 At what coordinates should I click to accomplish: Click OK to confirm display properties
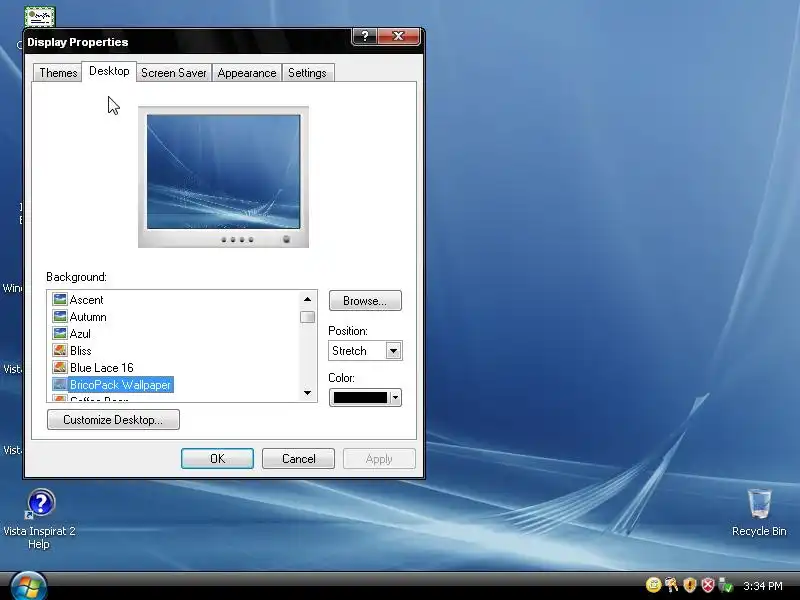click(x=217, y=458)
